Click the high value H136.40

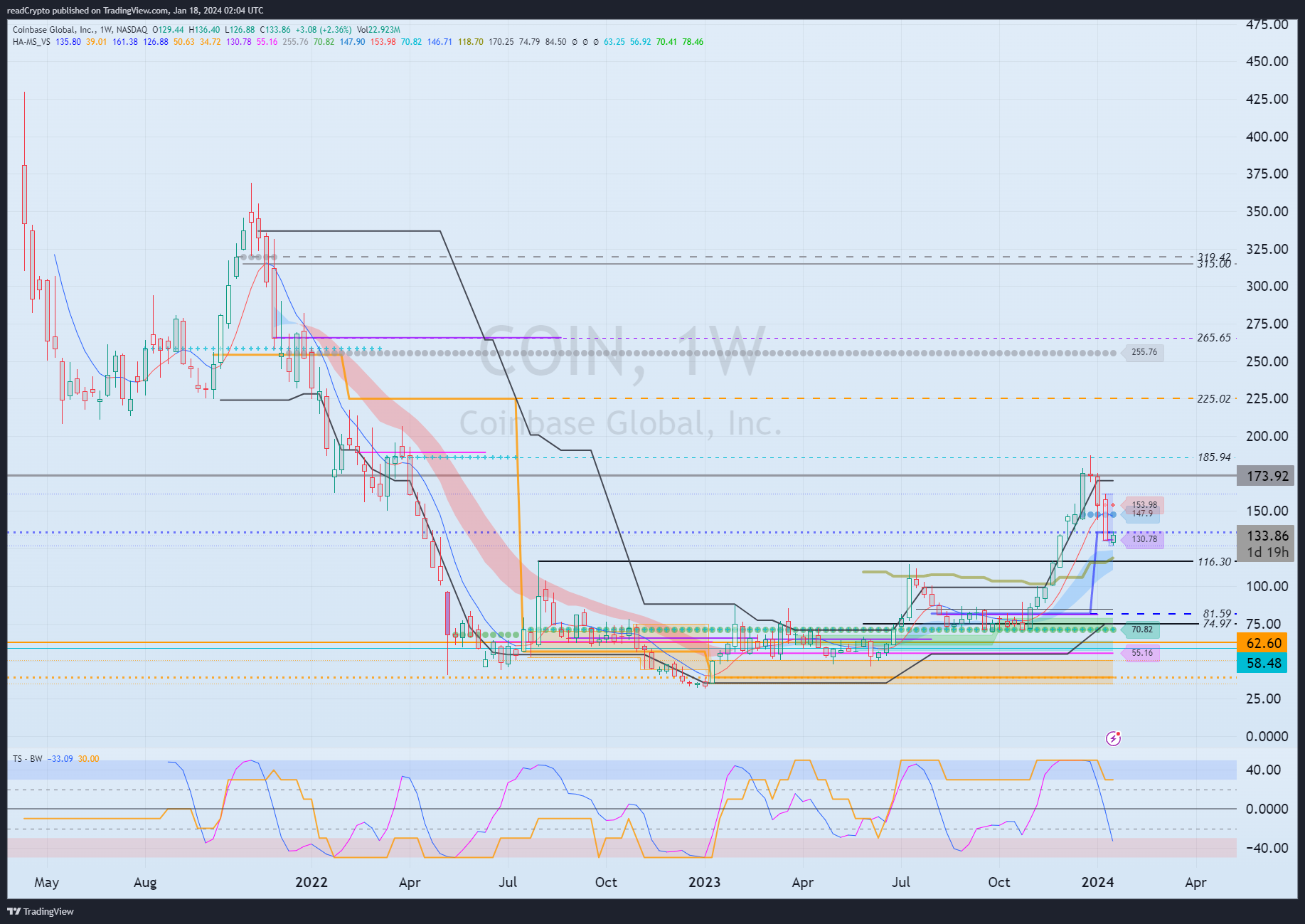coord(204,30)
